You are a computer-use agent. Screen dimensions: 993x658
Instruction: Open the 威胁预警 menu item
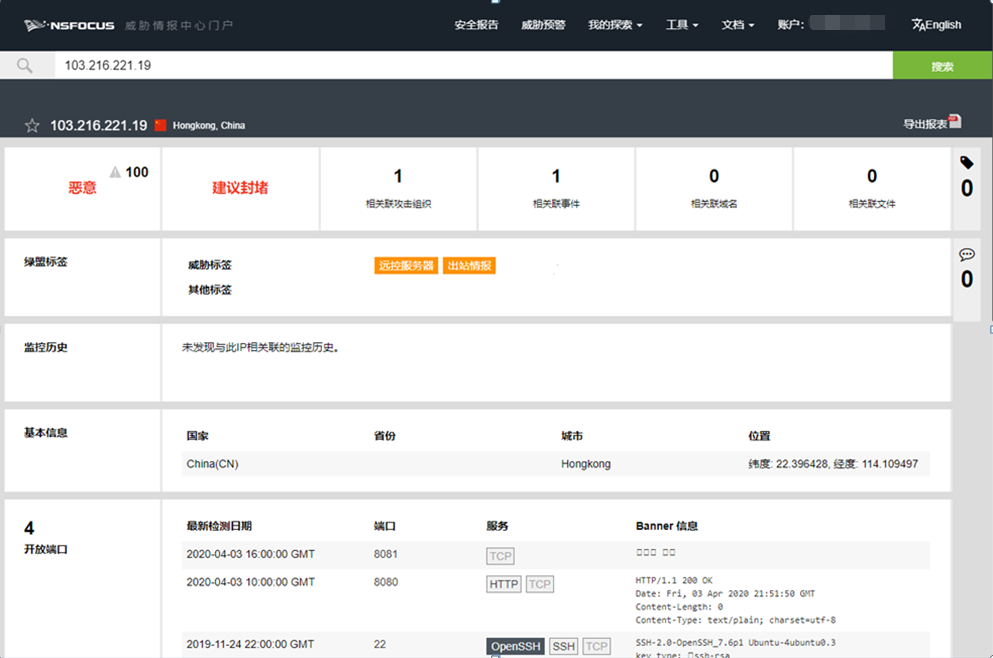coord(543,25)
